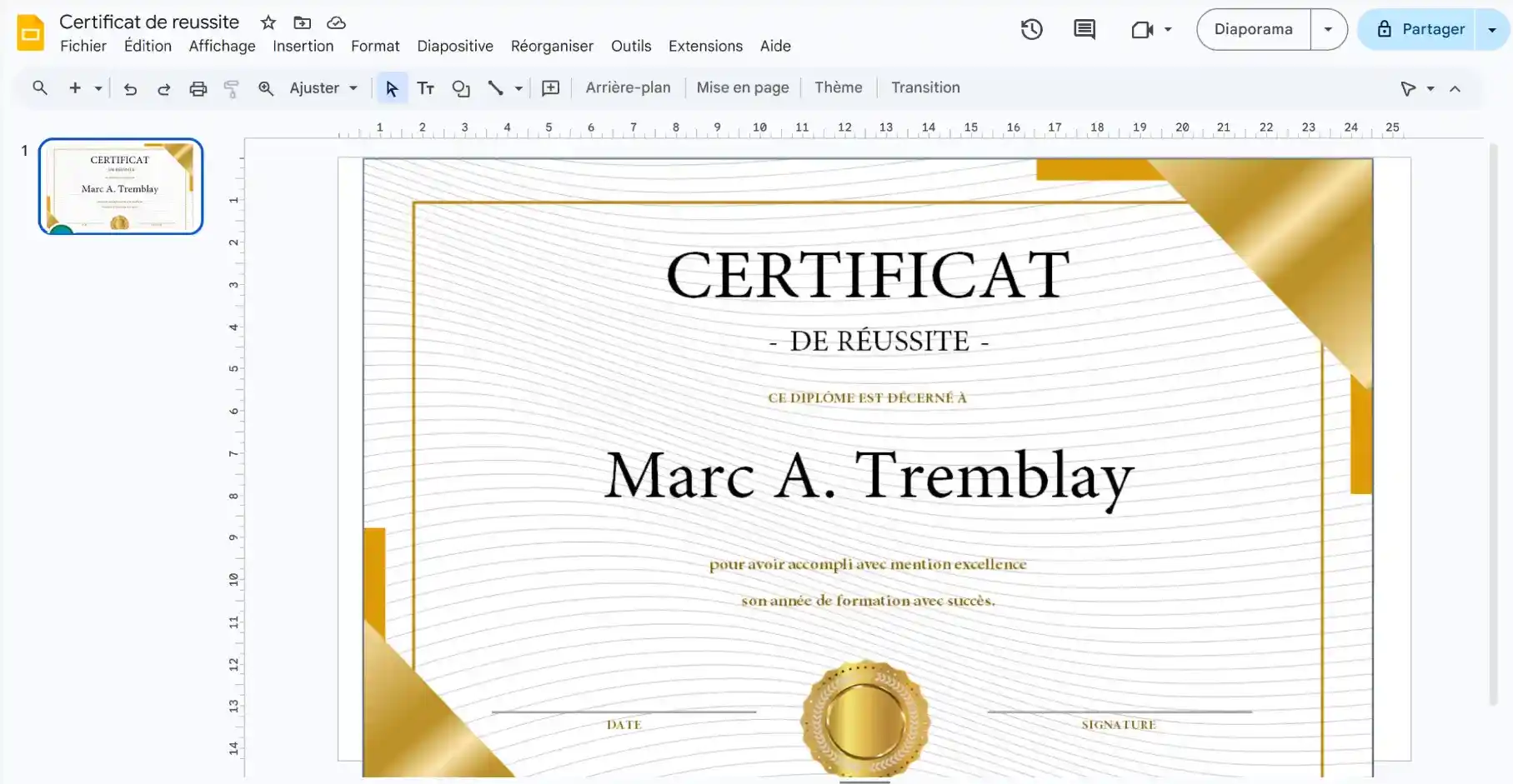Open version history clock icon
1513x784 pixels.
click(x=1032, y=30)
